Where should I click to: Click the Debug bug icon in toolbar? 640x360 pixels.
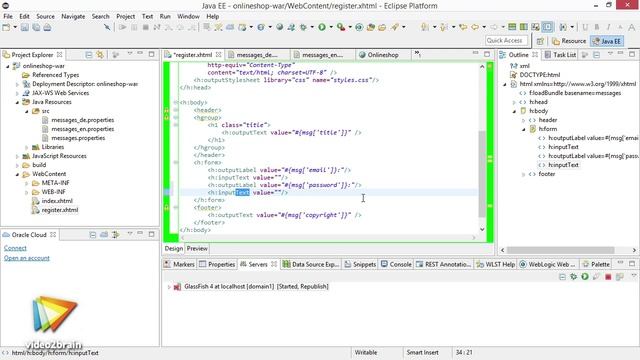303,27
